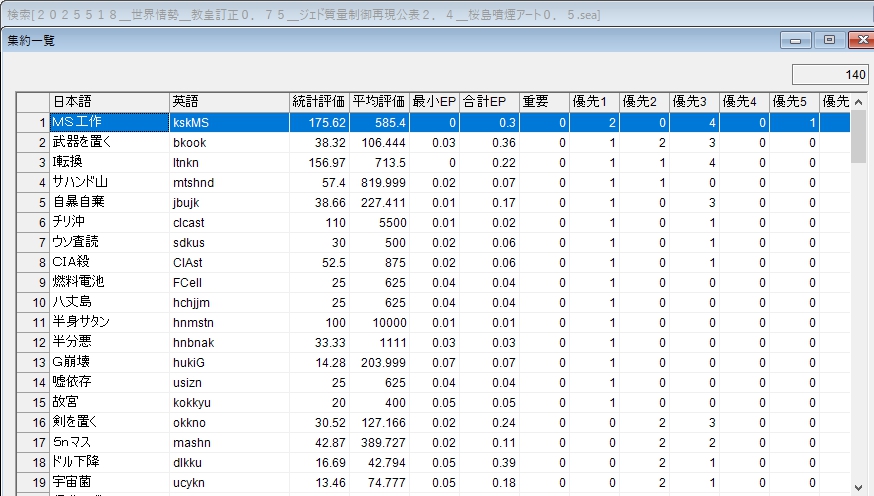Click the 平均評価 column header
Viewport: 874px width, 496px height.
379,102
